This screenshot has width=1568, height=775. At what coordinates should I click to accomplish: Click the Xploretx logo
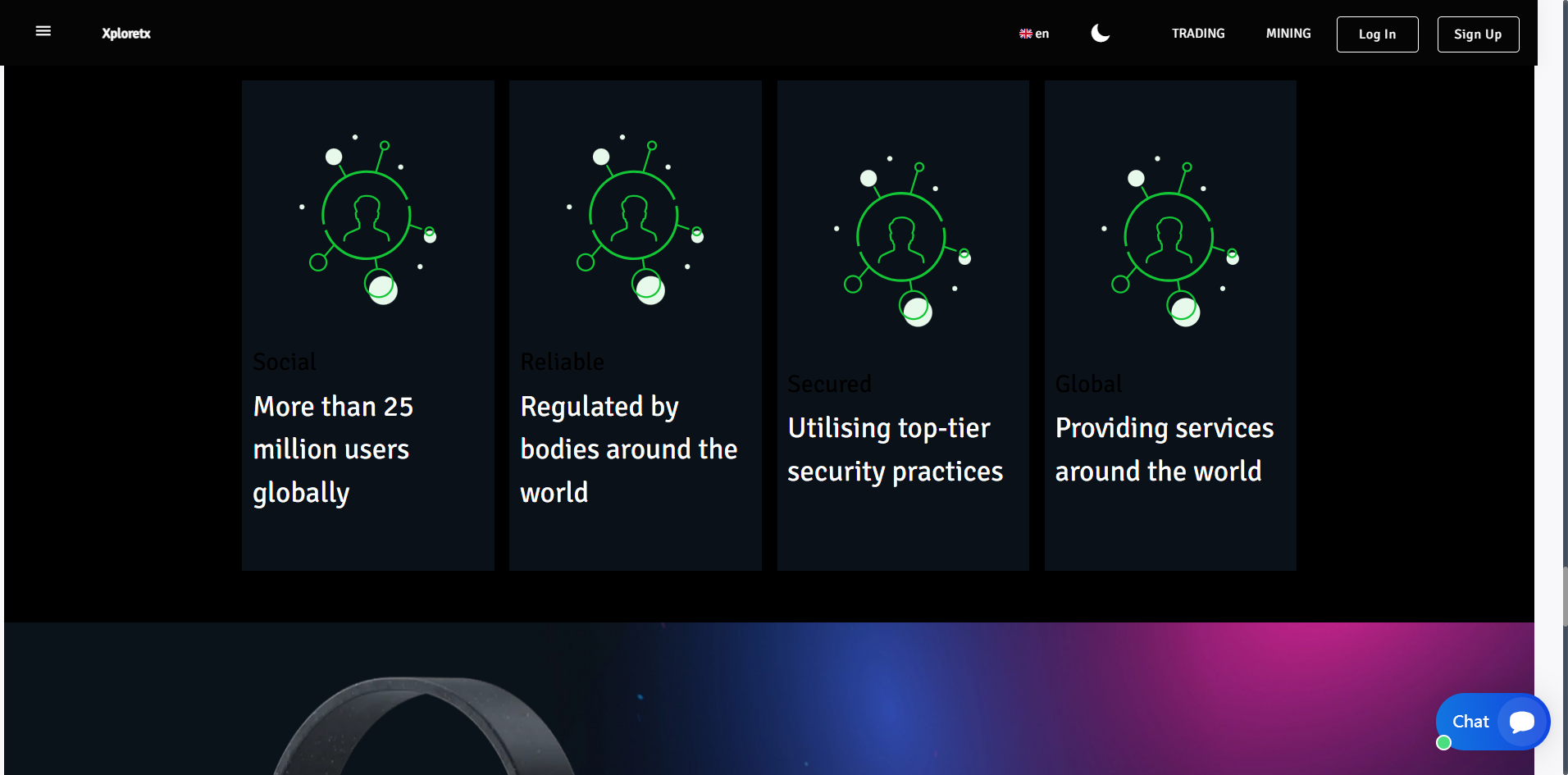(126, 34)
